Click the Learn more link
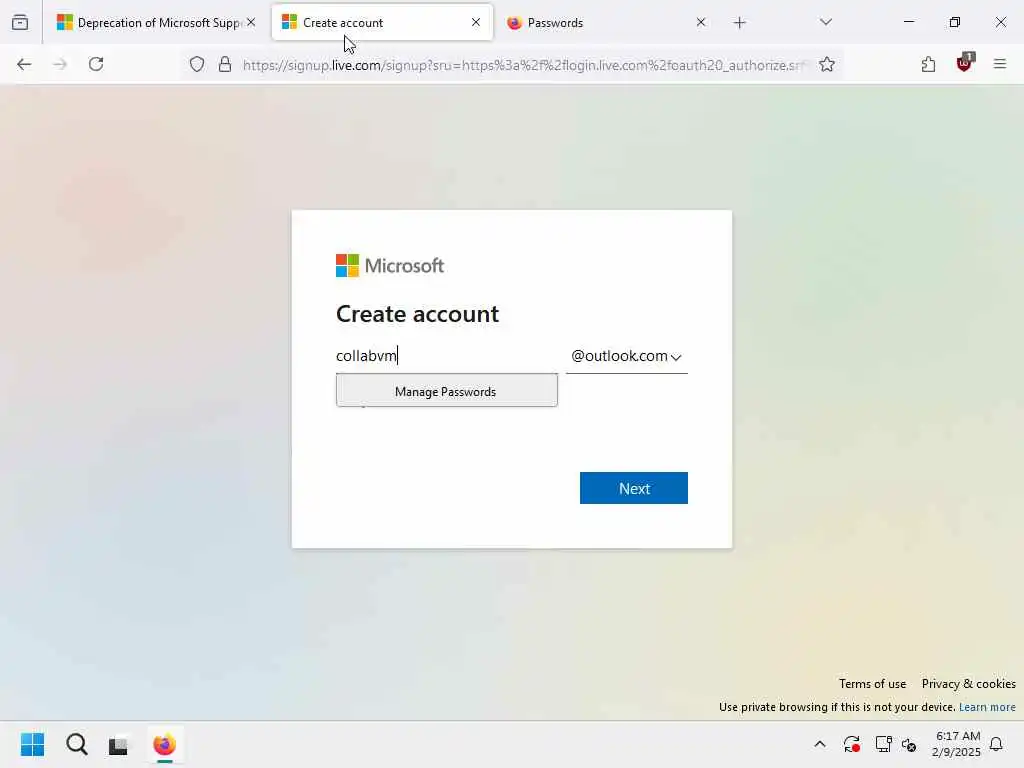 point(987,707)
